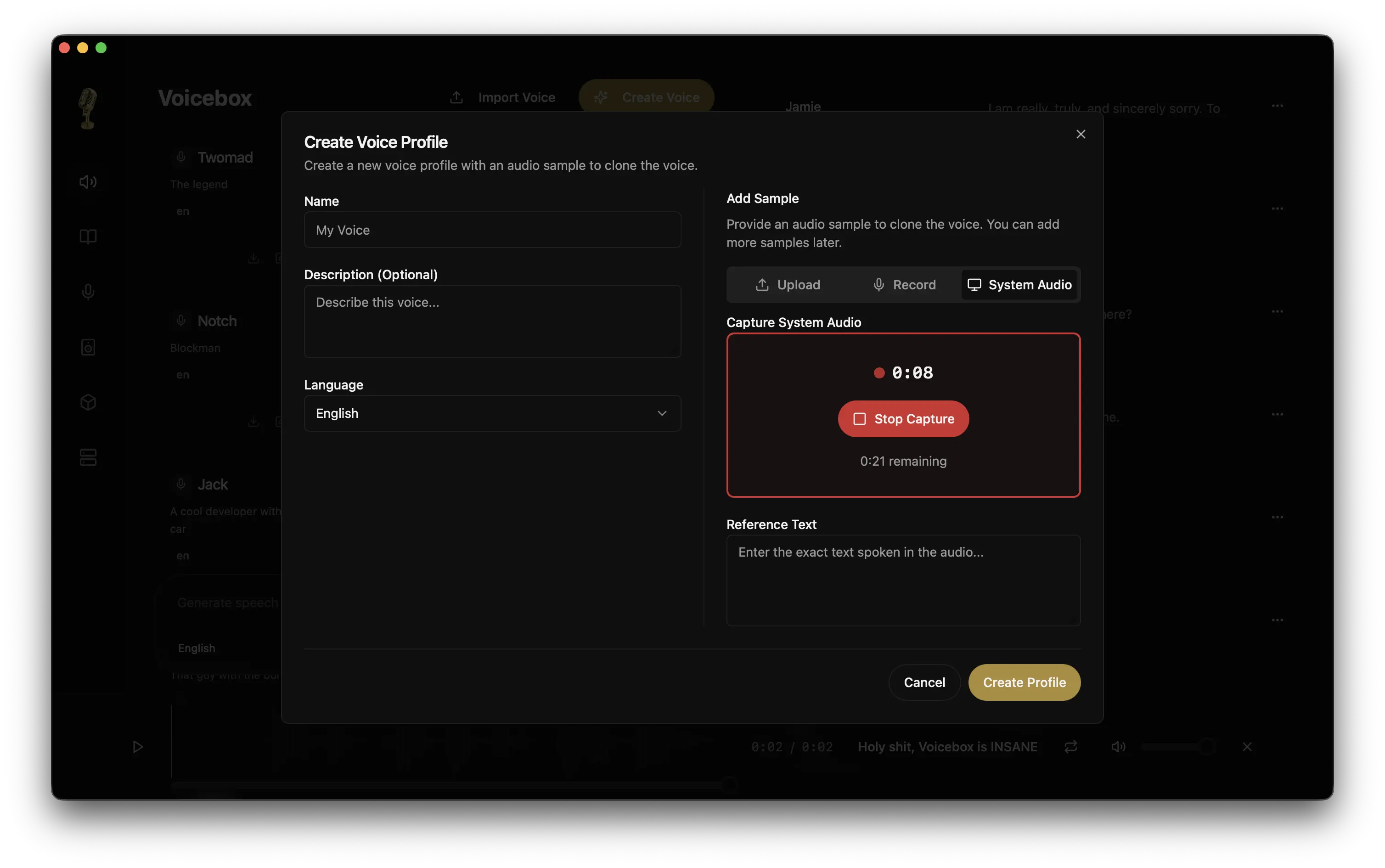This screenshot has width=1385, height=868.
Task: Open the speaker device icon in sidebar
Action: [x=88, y=347]
